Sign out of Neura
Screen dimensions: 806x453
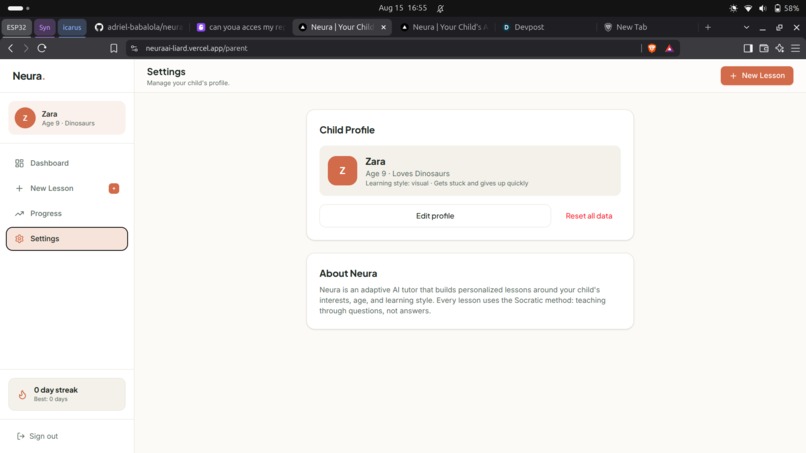(37, 436)
